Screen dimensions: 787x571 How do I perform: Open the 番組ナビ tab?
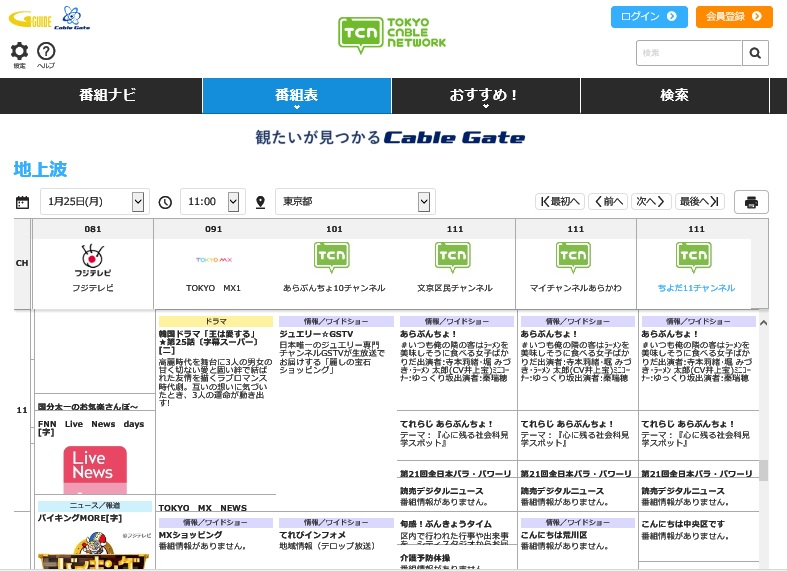101,96
